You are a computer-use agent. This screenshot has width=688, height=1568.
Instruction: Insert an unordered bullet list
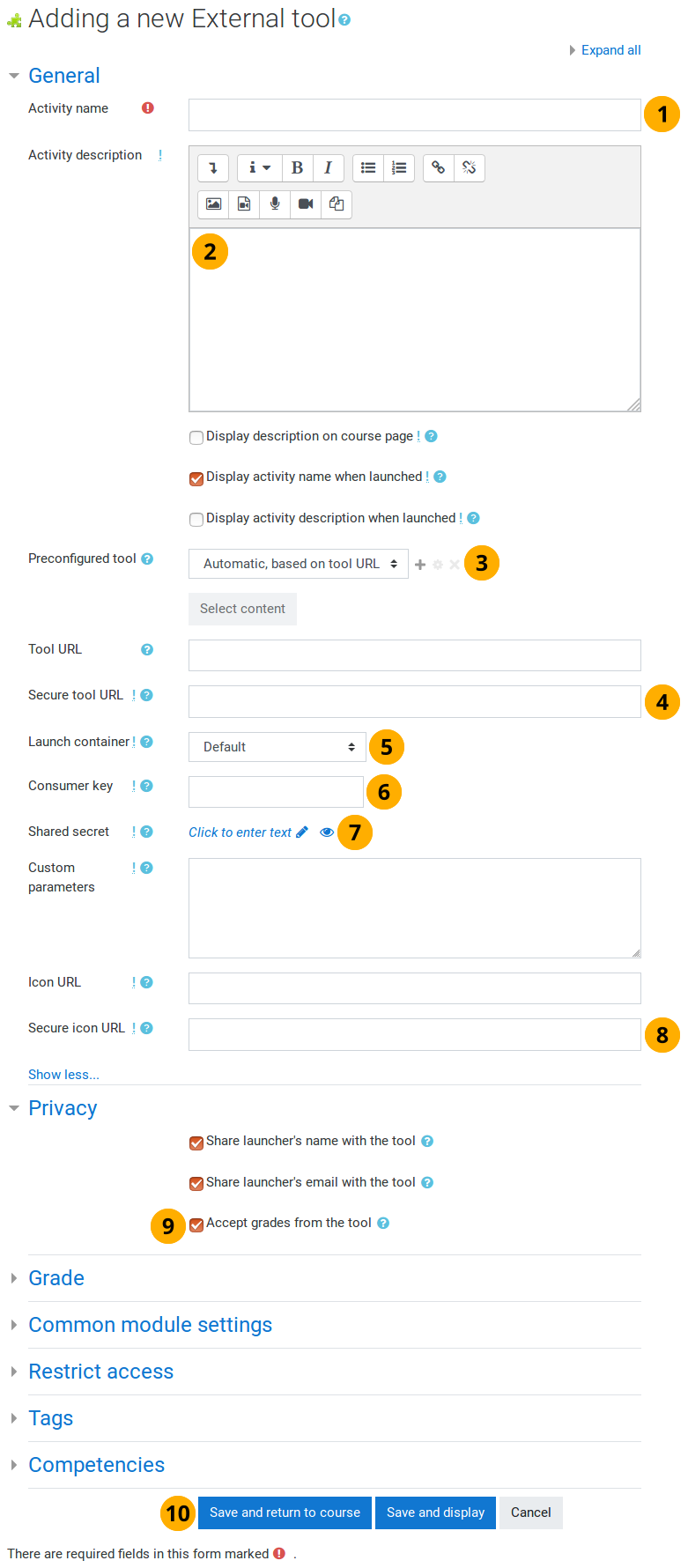click(x=368, y=167)
